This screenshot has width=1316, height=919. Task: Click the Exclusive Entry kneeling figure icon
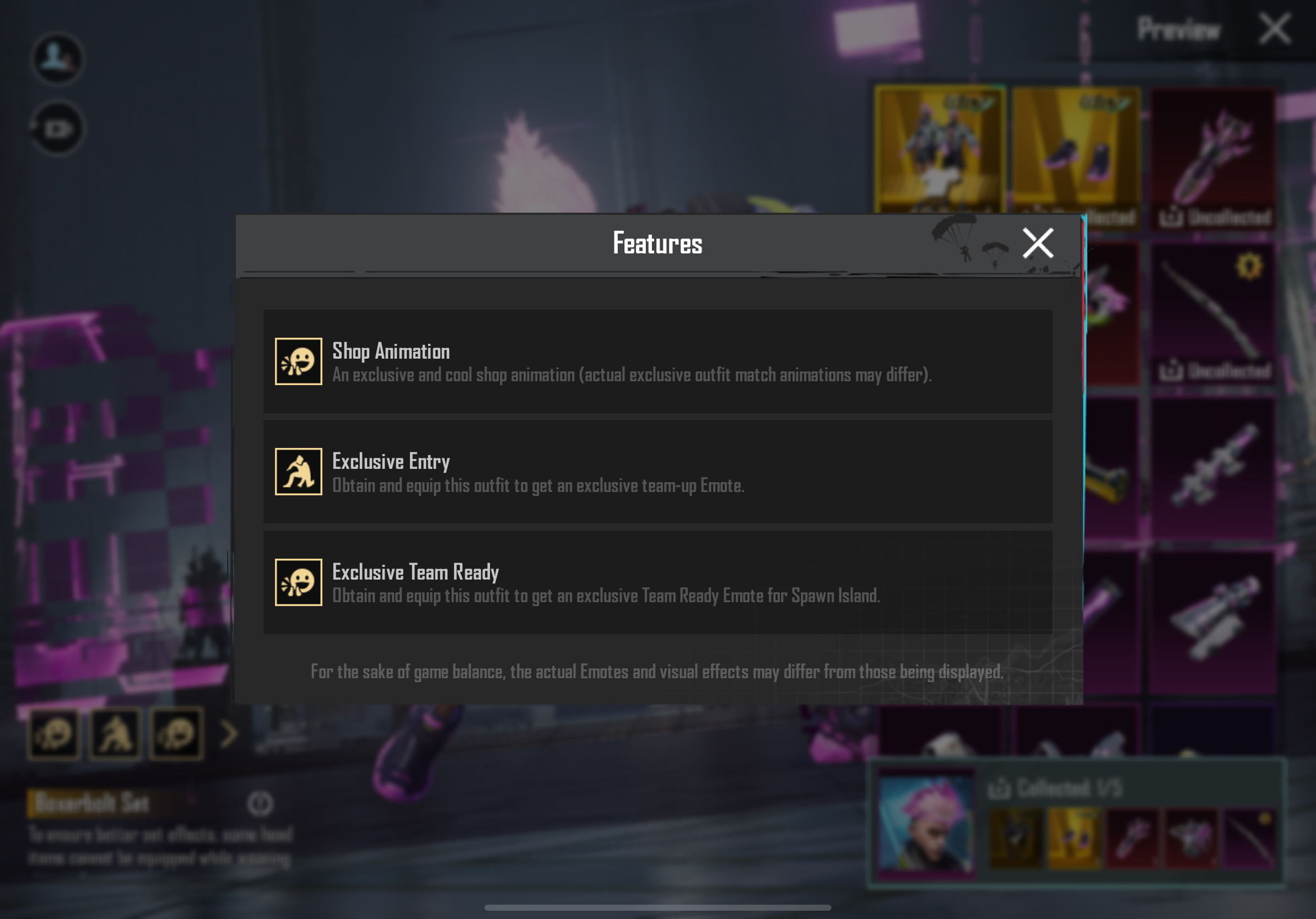(x=299, y=472)
